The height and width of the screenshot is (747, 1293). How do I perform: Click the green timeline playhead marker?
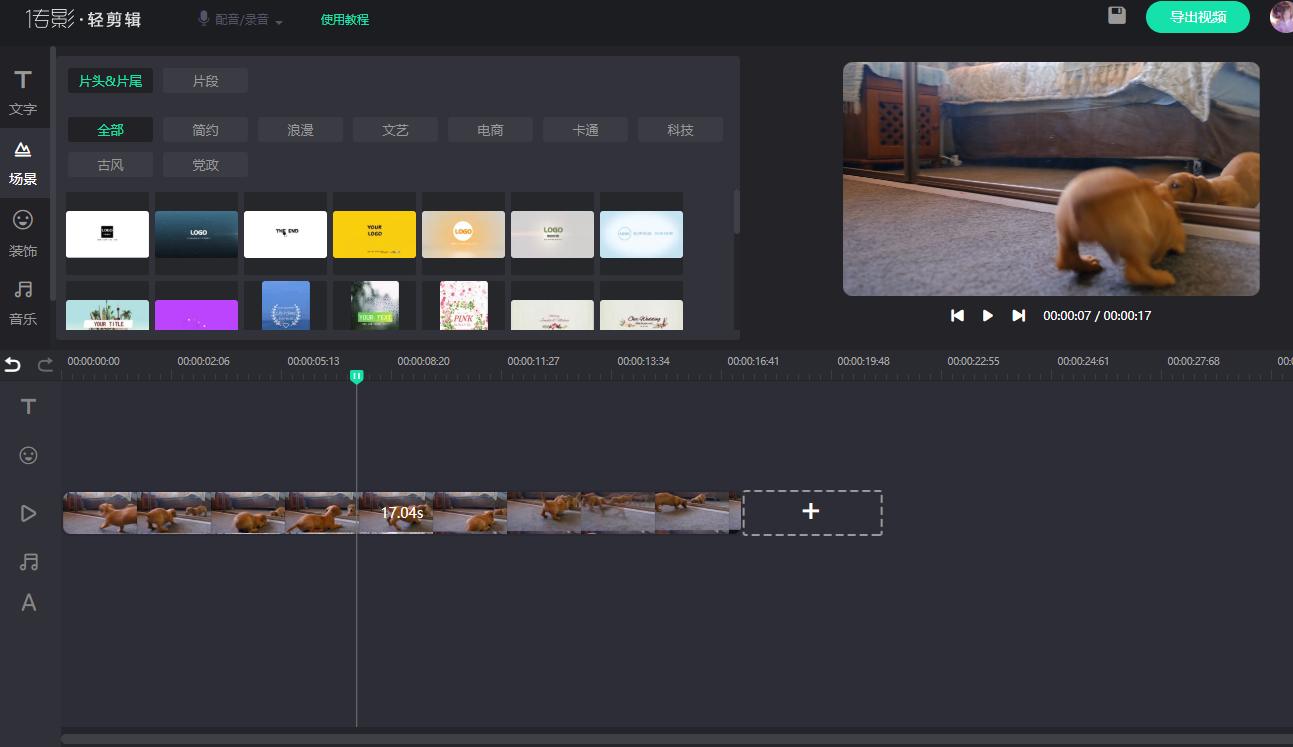point(357,376)
